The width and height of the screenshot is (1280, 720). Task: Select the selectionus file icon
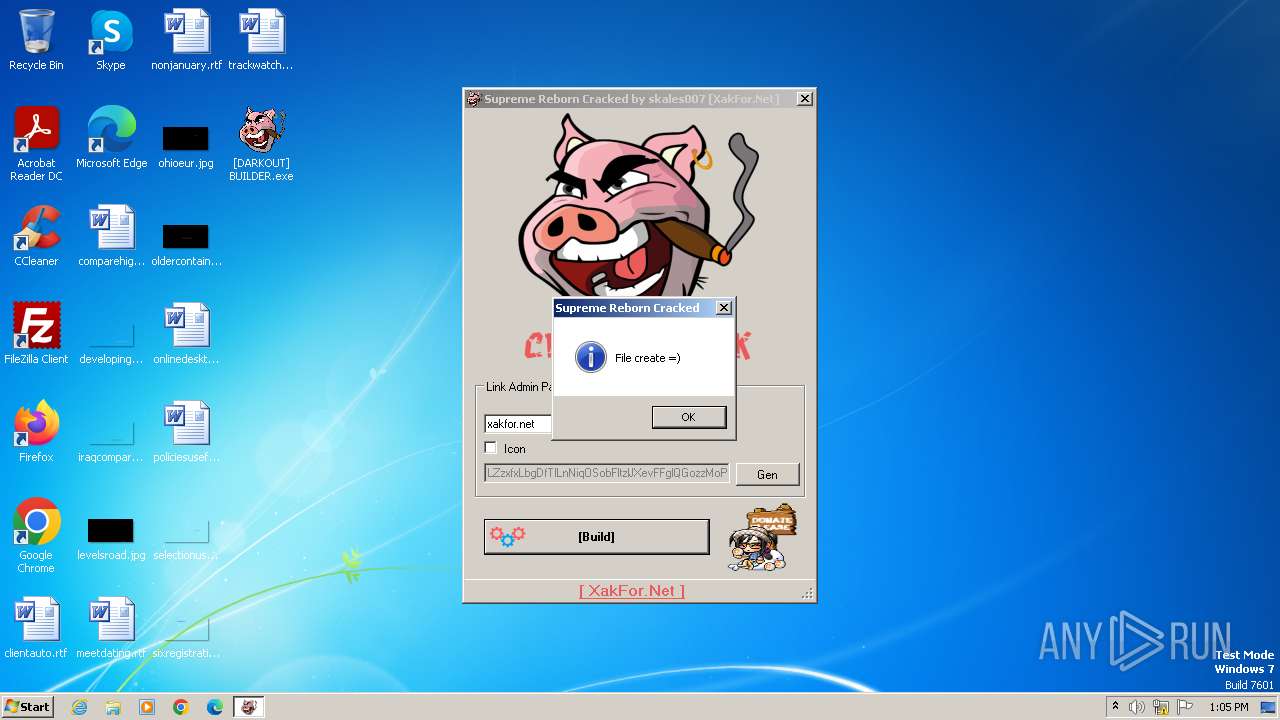[186, 538]
